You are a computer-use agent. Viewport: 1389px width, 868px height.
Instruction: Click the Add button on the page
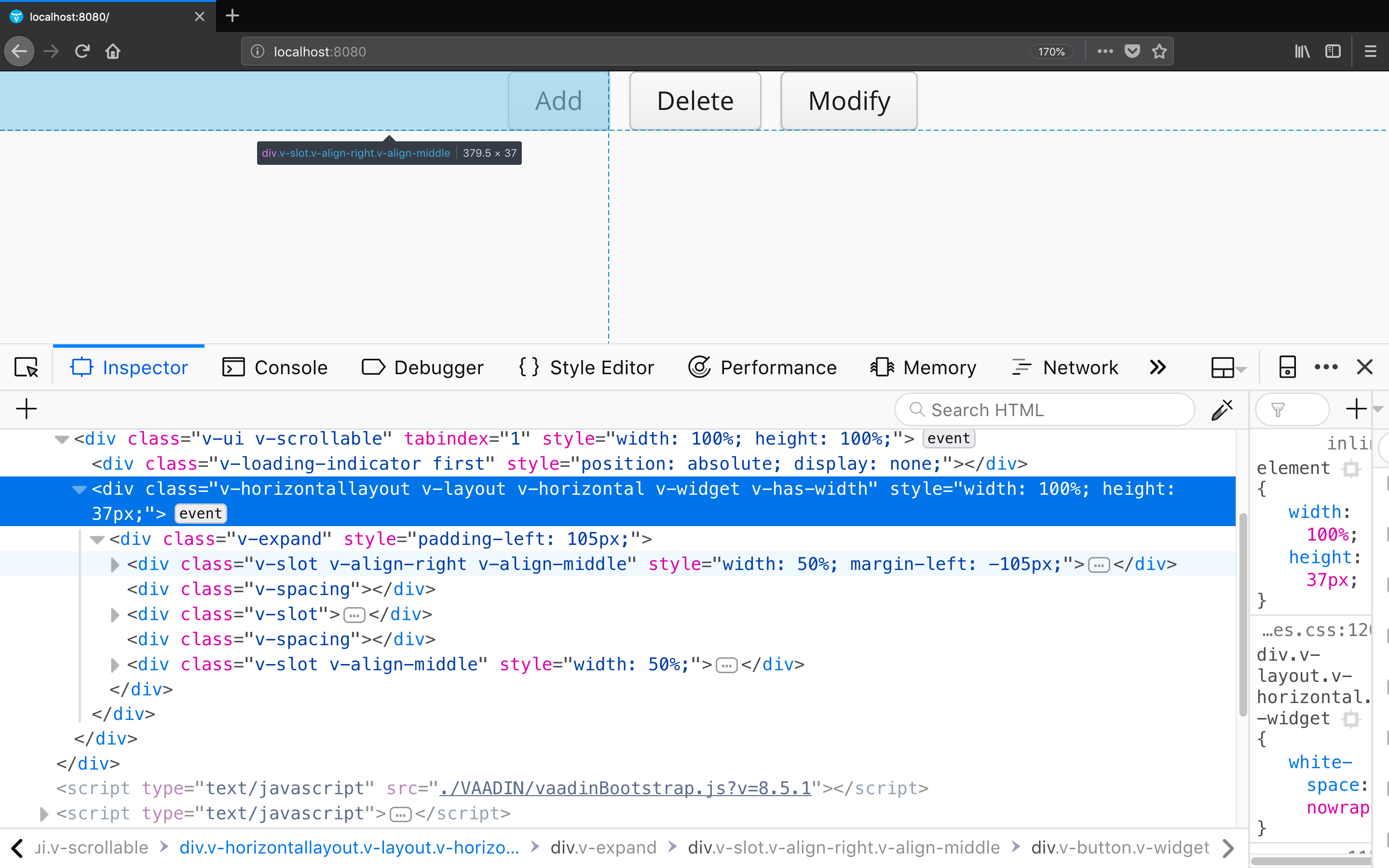click(x=558, y=101)
